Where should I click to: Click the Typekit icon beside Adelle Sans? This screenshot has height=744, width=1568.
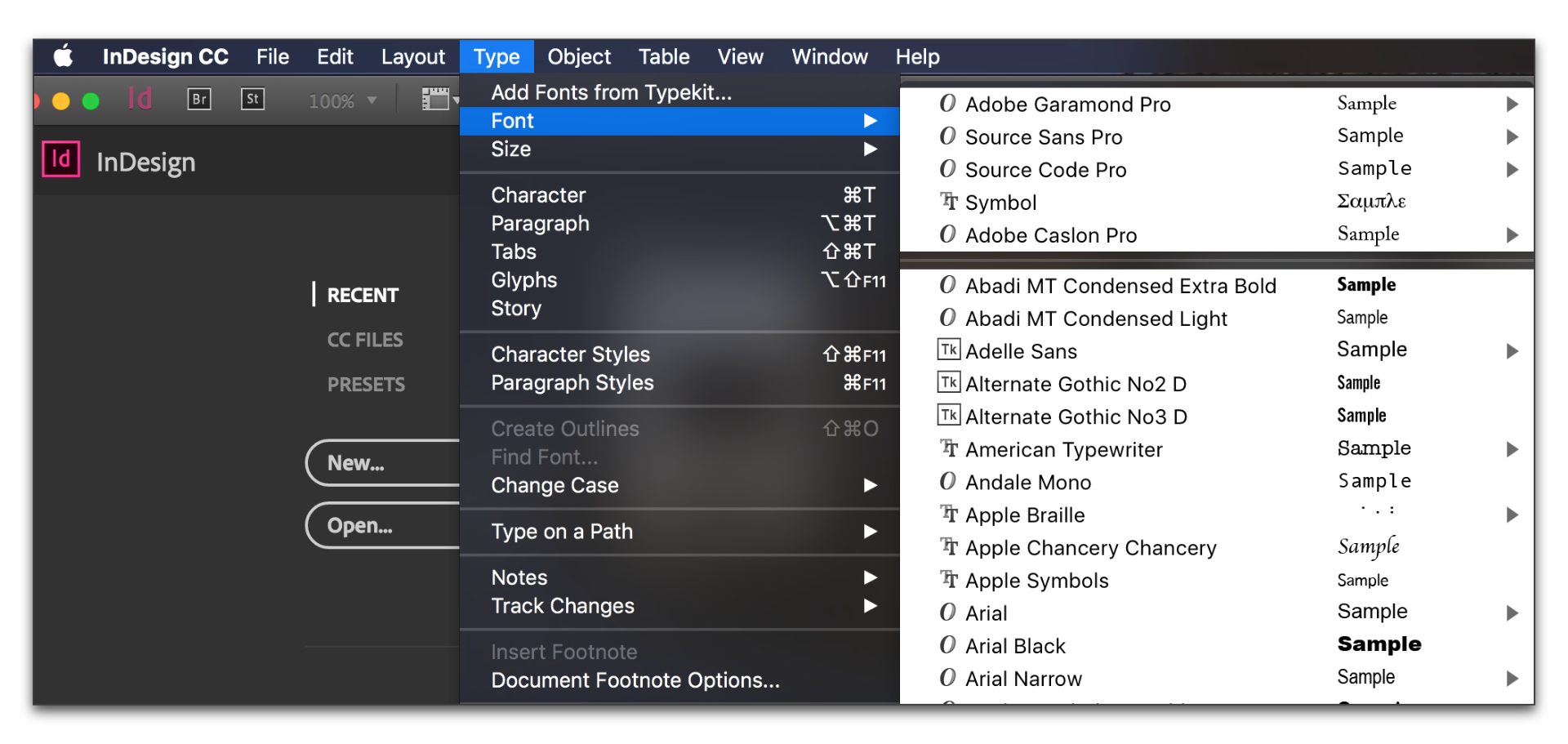coord(948,350)
